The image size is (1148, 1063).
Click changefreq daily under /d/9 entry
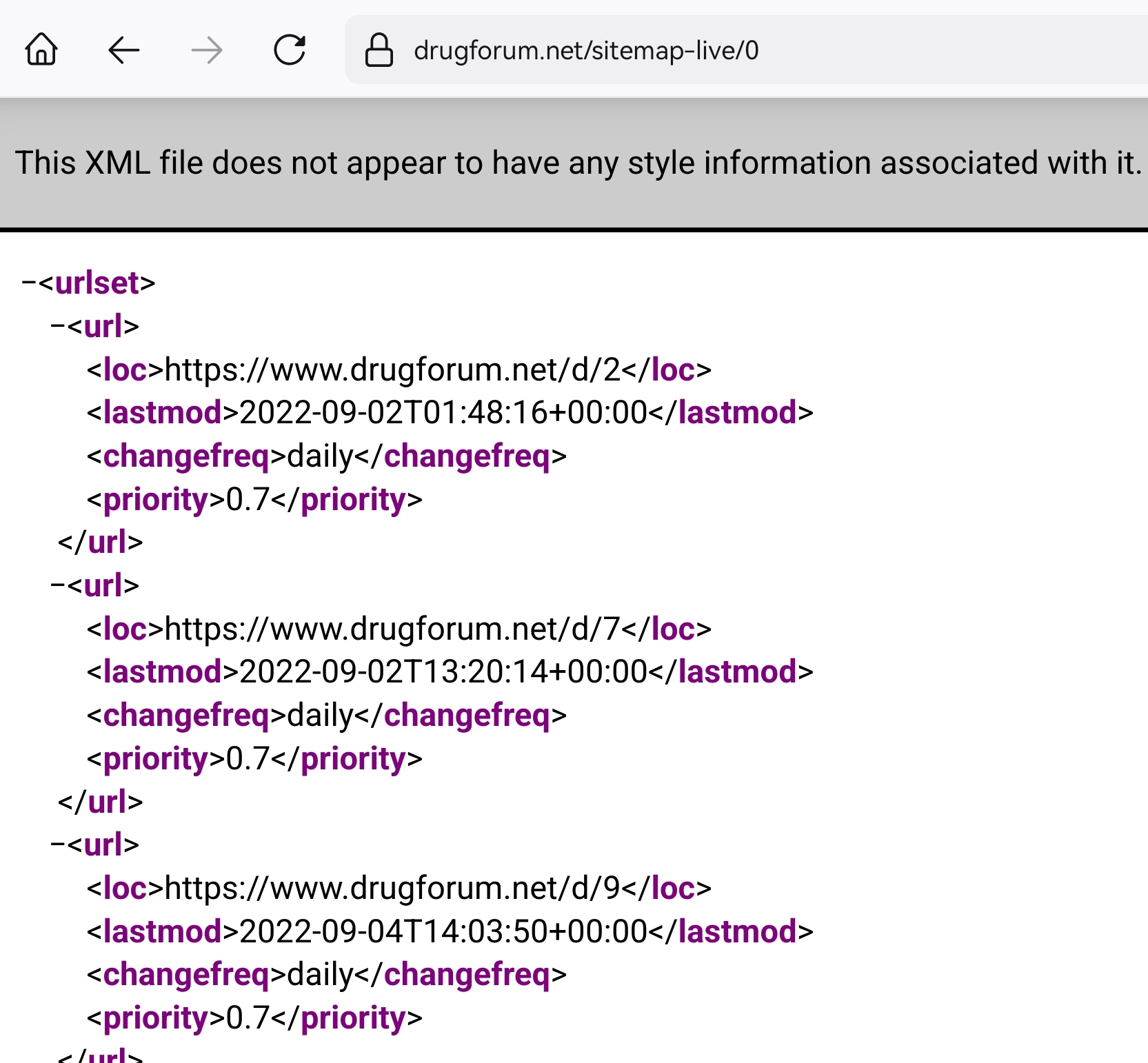320,975
